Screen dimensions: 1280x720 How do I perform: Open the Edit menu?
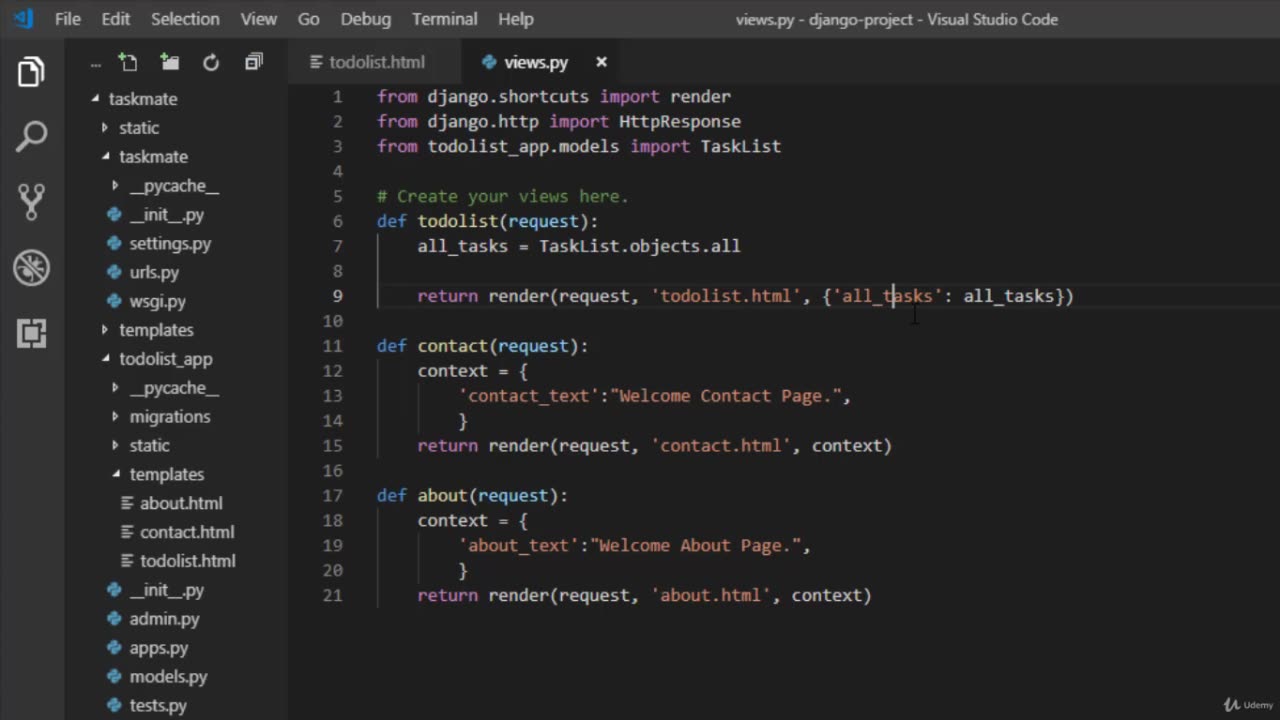116,19
